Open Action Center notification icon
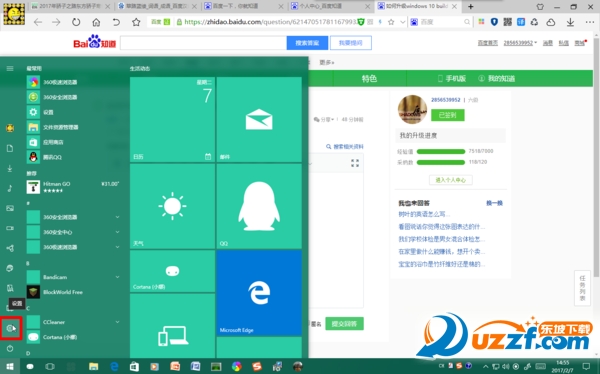This screenshot has width=600, height=374. [x=586, y=366]
